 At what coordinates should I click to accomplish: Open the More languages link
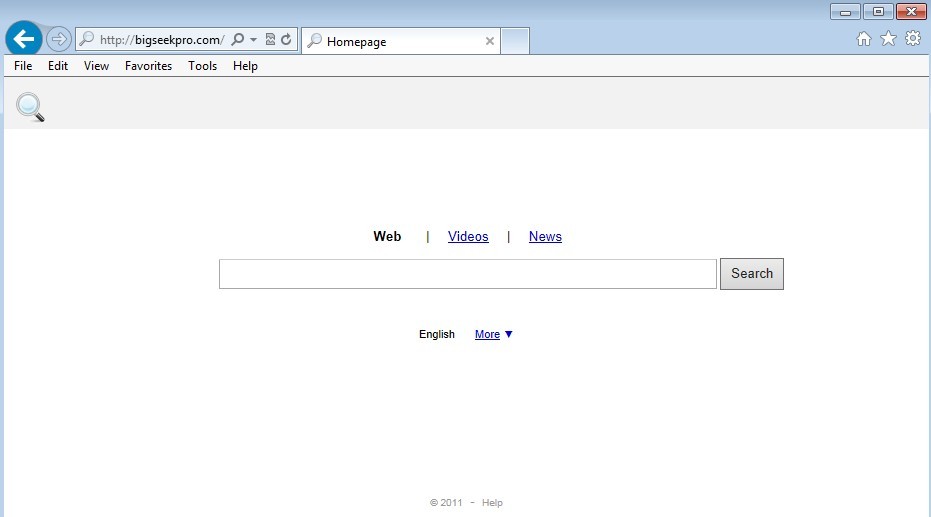tap(487, 334)
